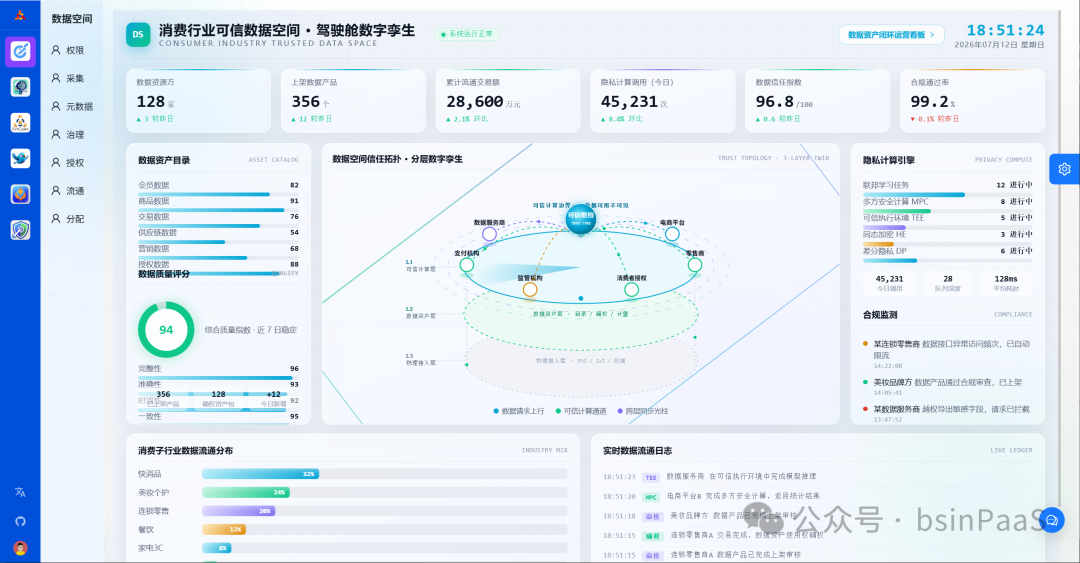The image size is (1080, 563).
Task: Open the 隐私计算调用 45,231 stat card
Action: pyautogui.click(x=663, y=101)
